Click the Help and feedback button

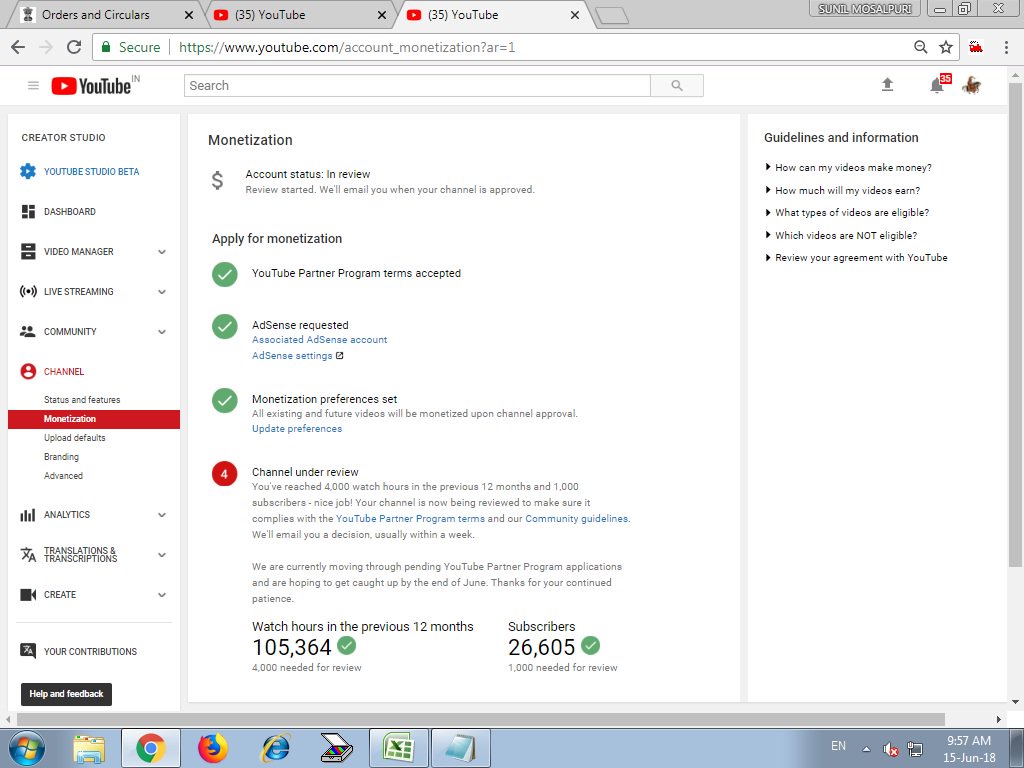point(67,694)
